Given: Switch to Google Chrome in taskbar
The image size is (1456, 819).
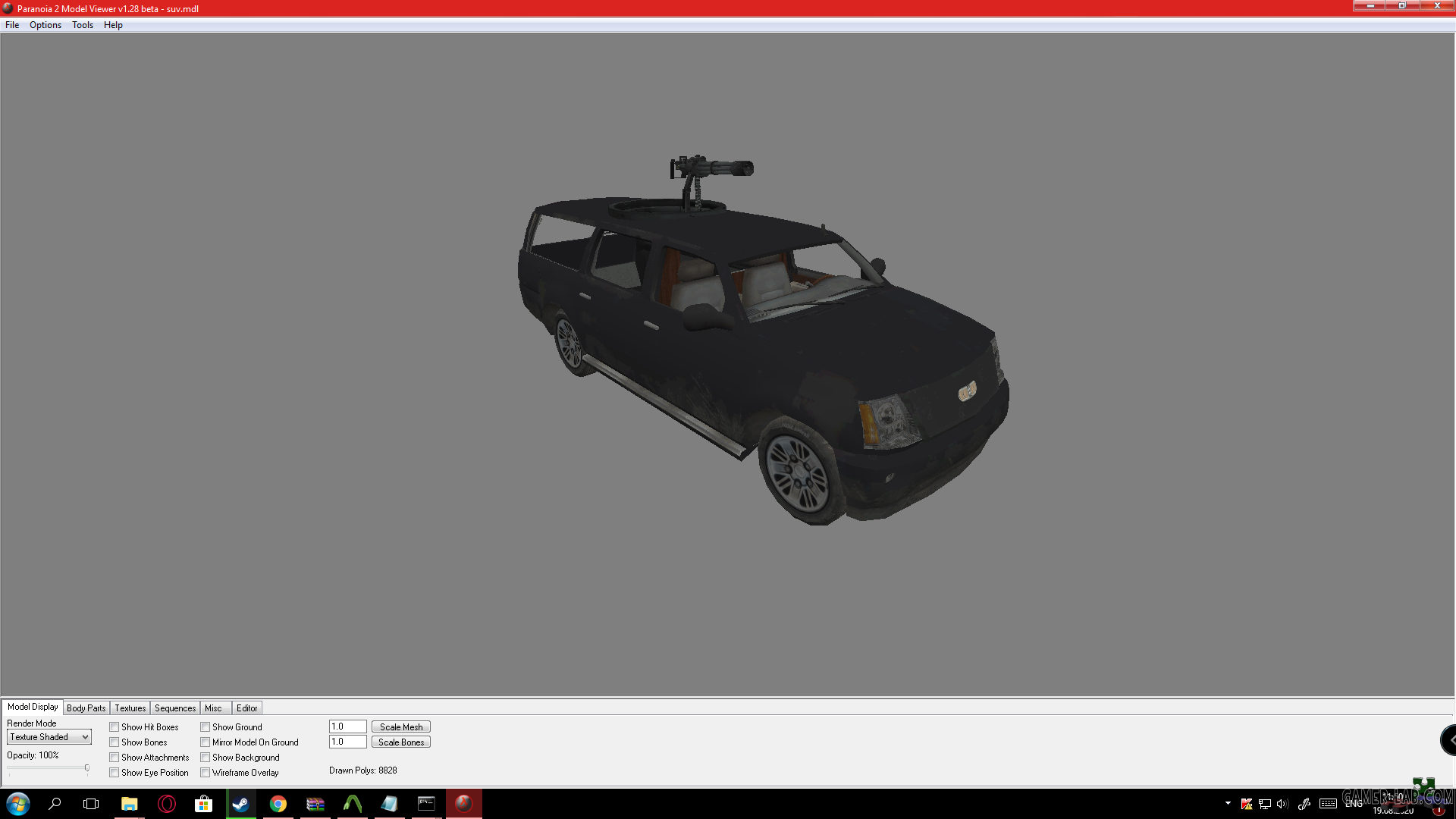Looking at the screenshot, I should (x=278, y=804).
